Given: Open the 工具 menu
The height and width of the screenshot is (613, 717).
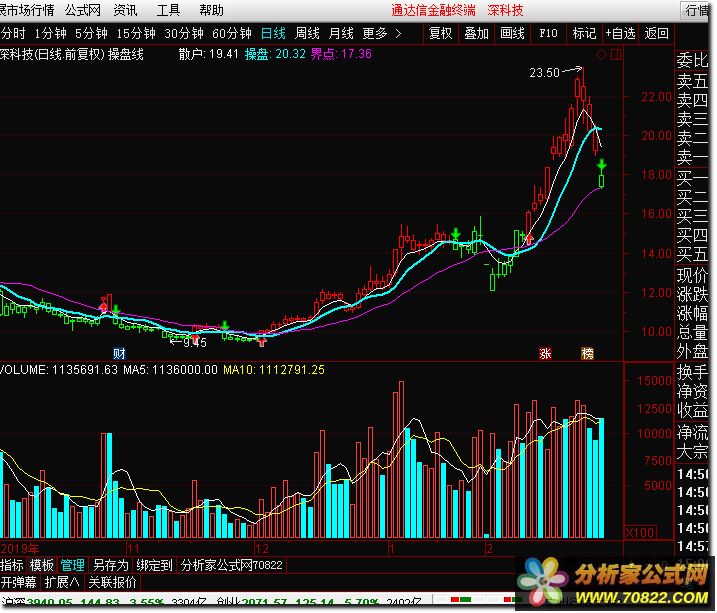Looking at the screenshot, I should point(168,10).
